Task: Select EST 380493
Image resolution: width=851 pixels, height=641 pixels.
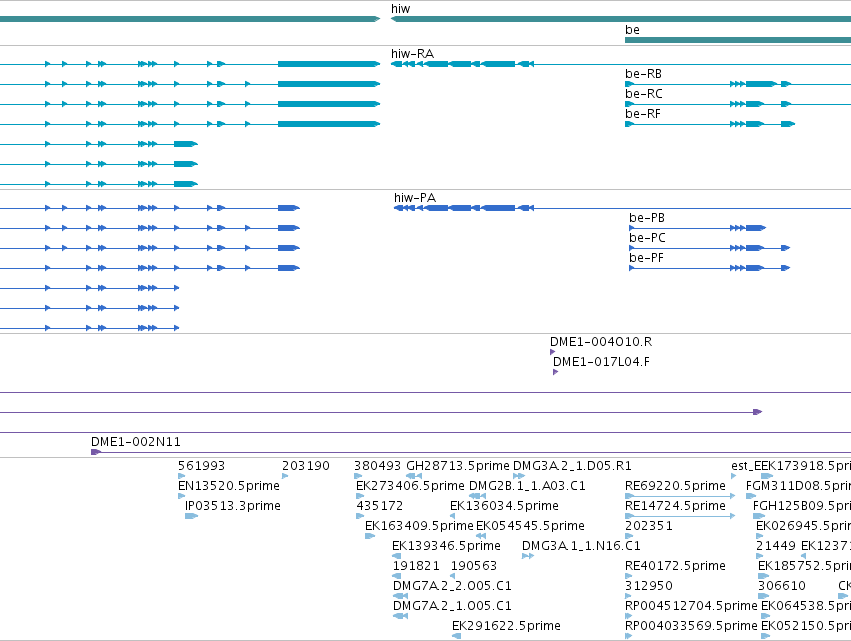Action: point(377,466)
